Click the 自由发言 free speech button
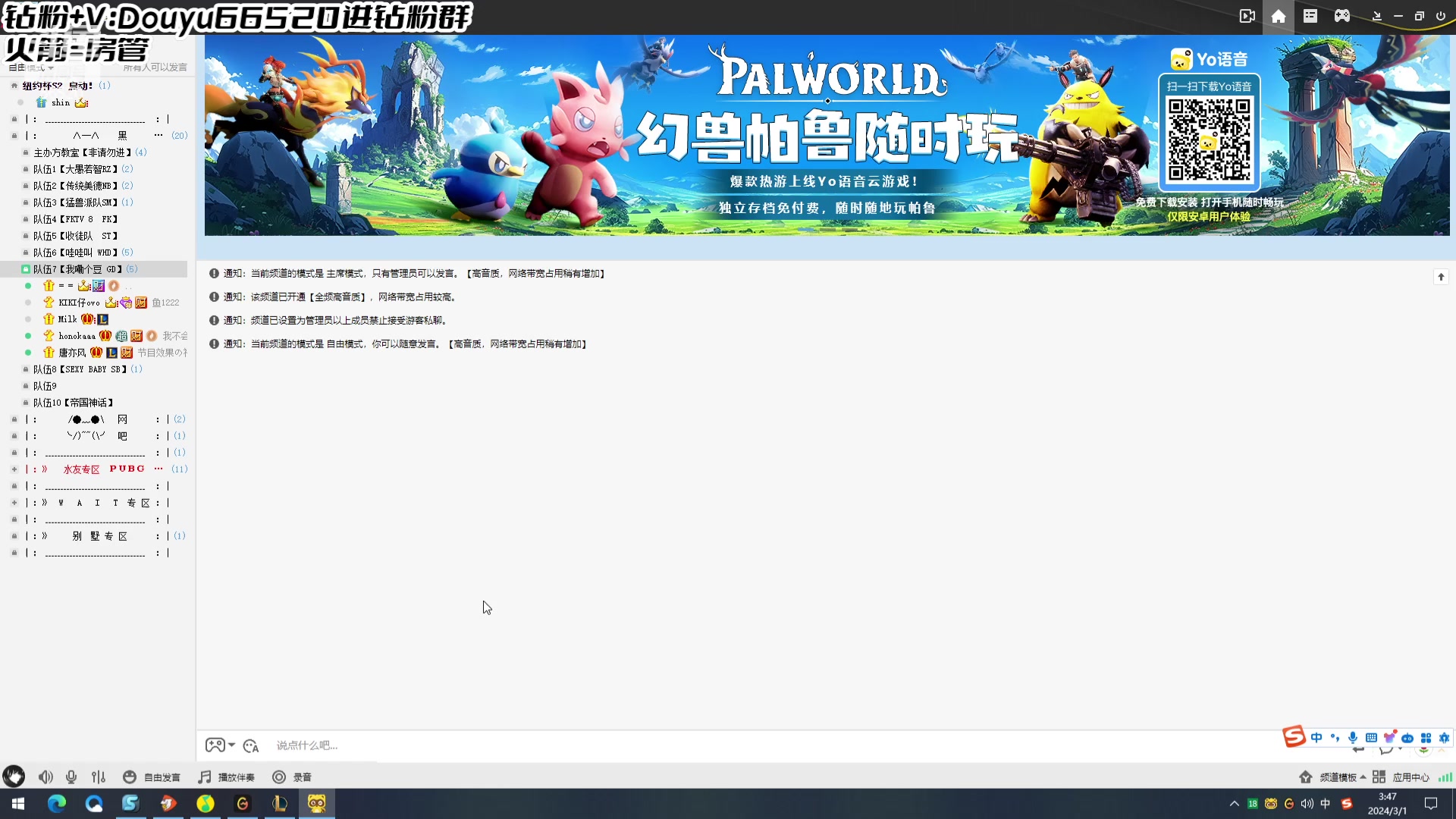Screen dimensions: 1456x819 (x=152, y=777)
